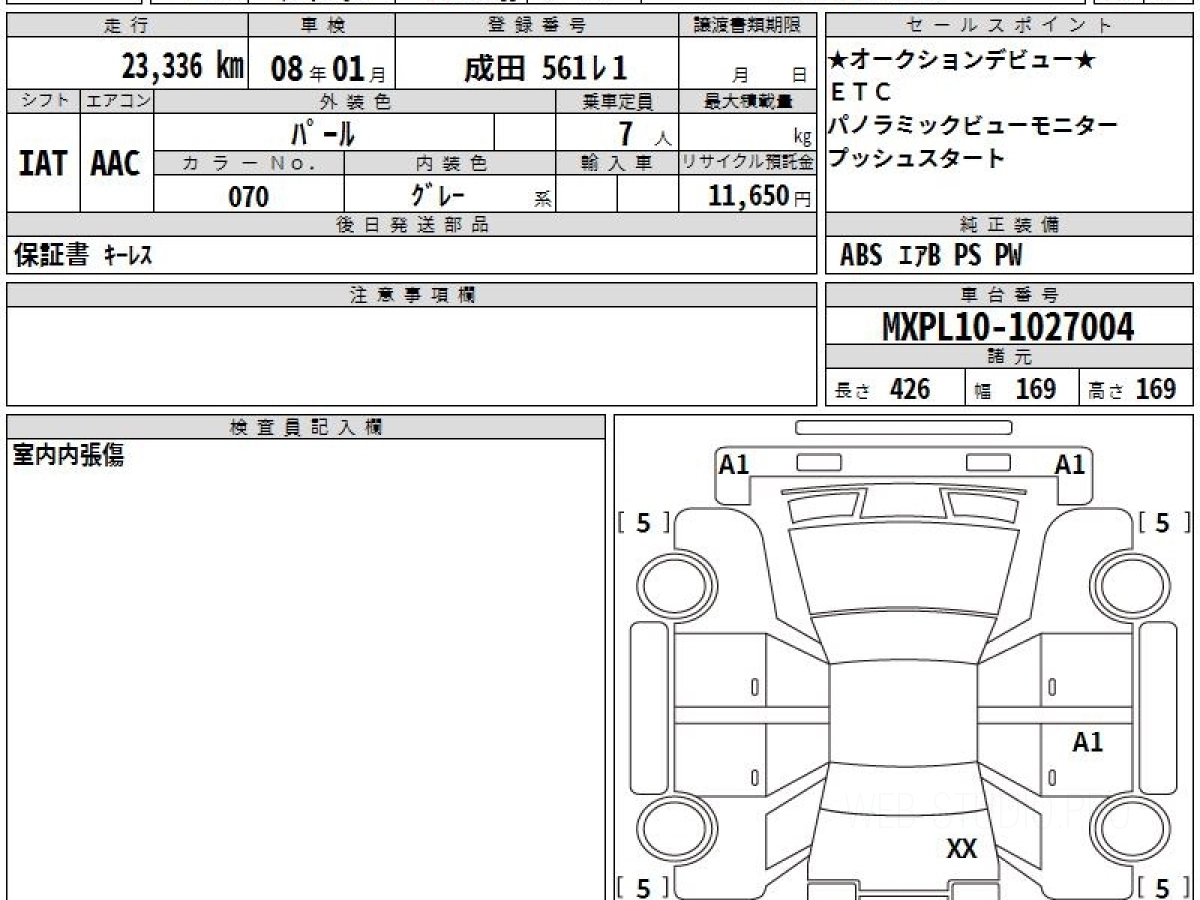Screen dimensions: 1200x900
Task: Select the ★オークションデビュー★ line
Action: (x=962, y=61)
